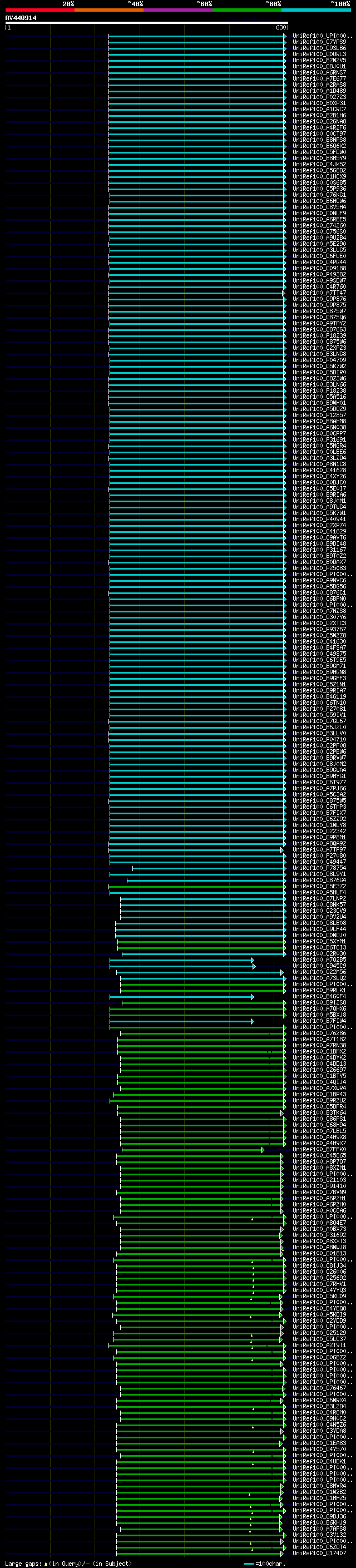356x1568 pixels.
Task: Click the label UniRef100_A6RBE5
Action: (319, 219)
